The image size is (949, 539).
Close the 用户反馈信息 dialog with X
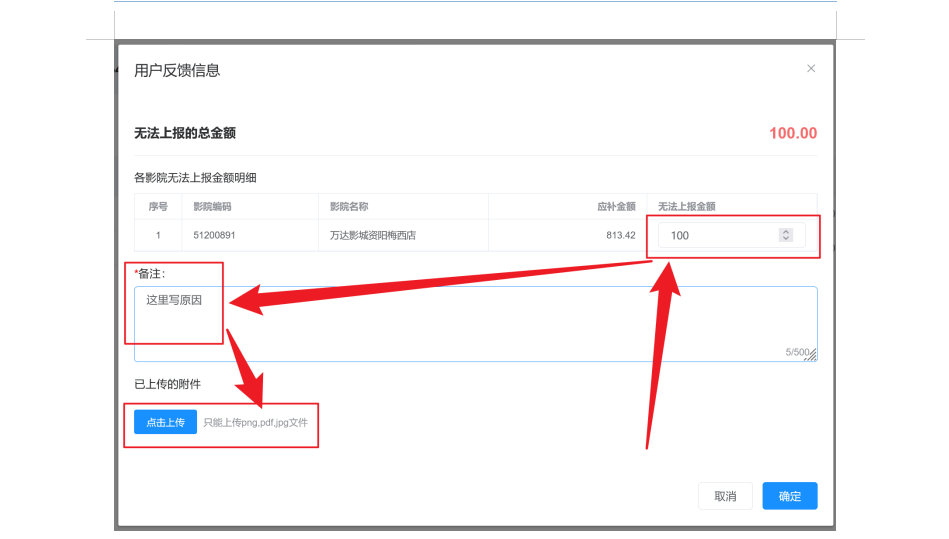tap(810, 69)
